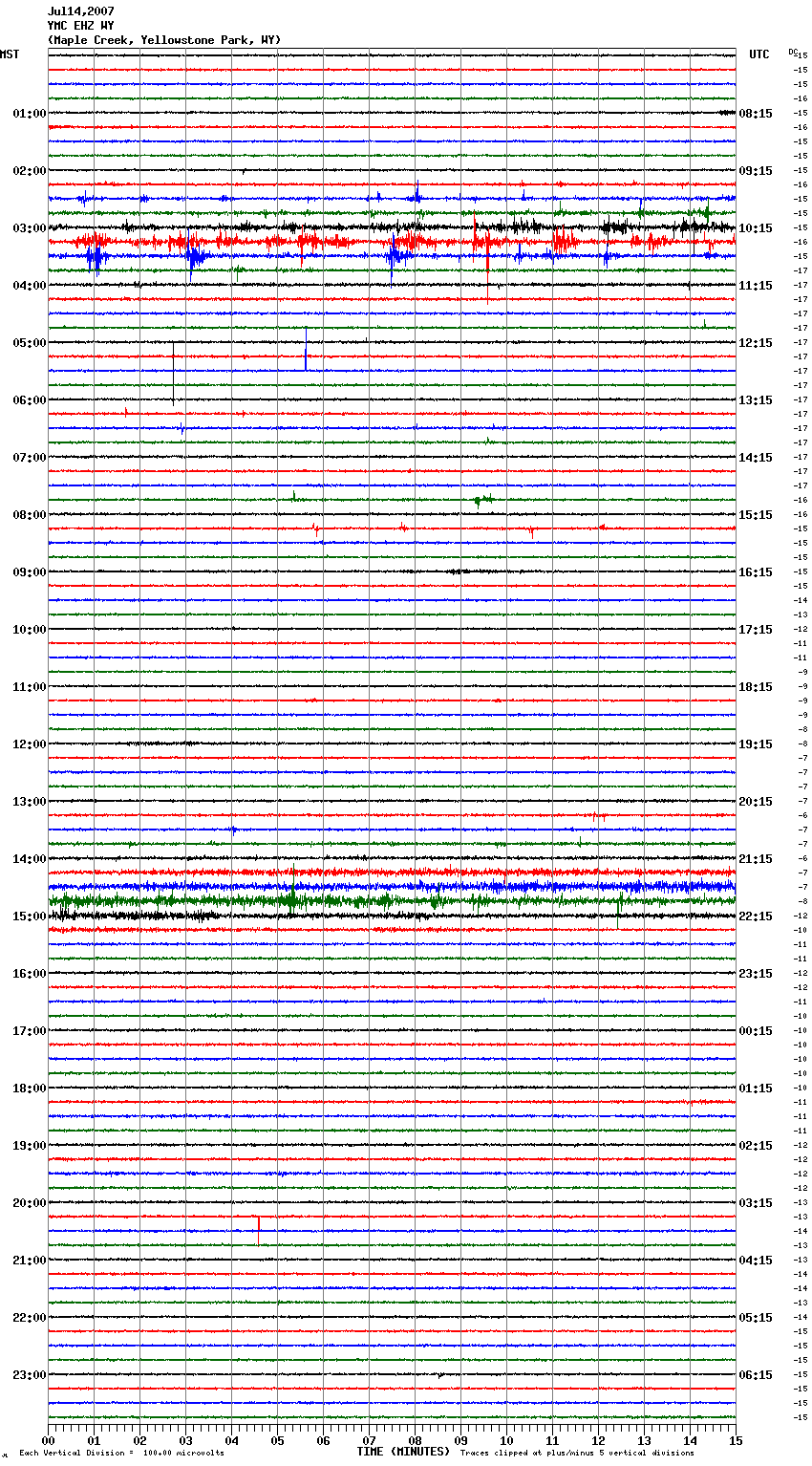The image size is (812, 1466).
Task: Click the 21:00 MST hour label
Action: tap(30, 1261)
